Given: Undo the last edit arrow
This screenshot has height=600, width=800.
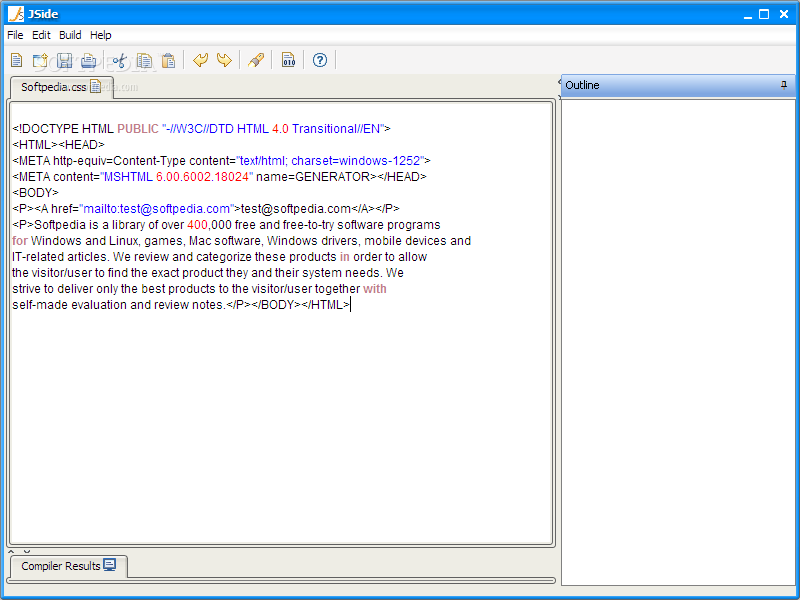Looking at the screenshot, I should point(201,60).
